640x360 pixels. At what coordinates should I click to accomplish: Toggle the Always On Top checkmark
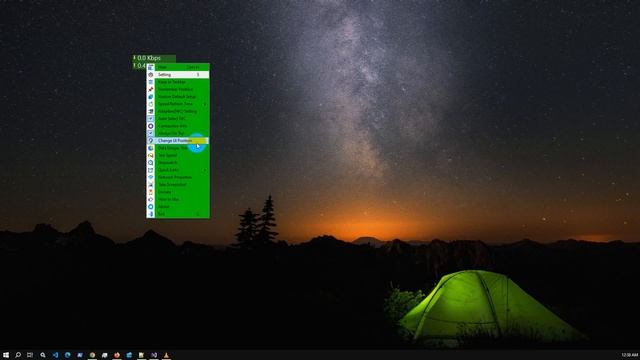[x=151, y=133]
